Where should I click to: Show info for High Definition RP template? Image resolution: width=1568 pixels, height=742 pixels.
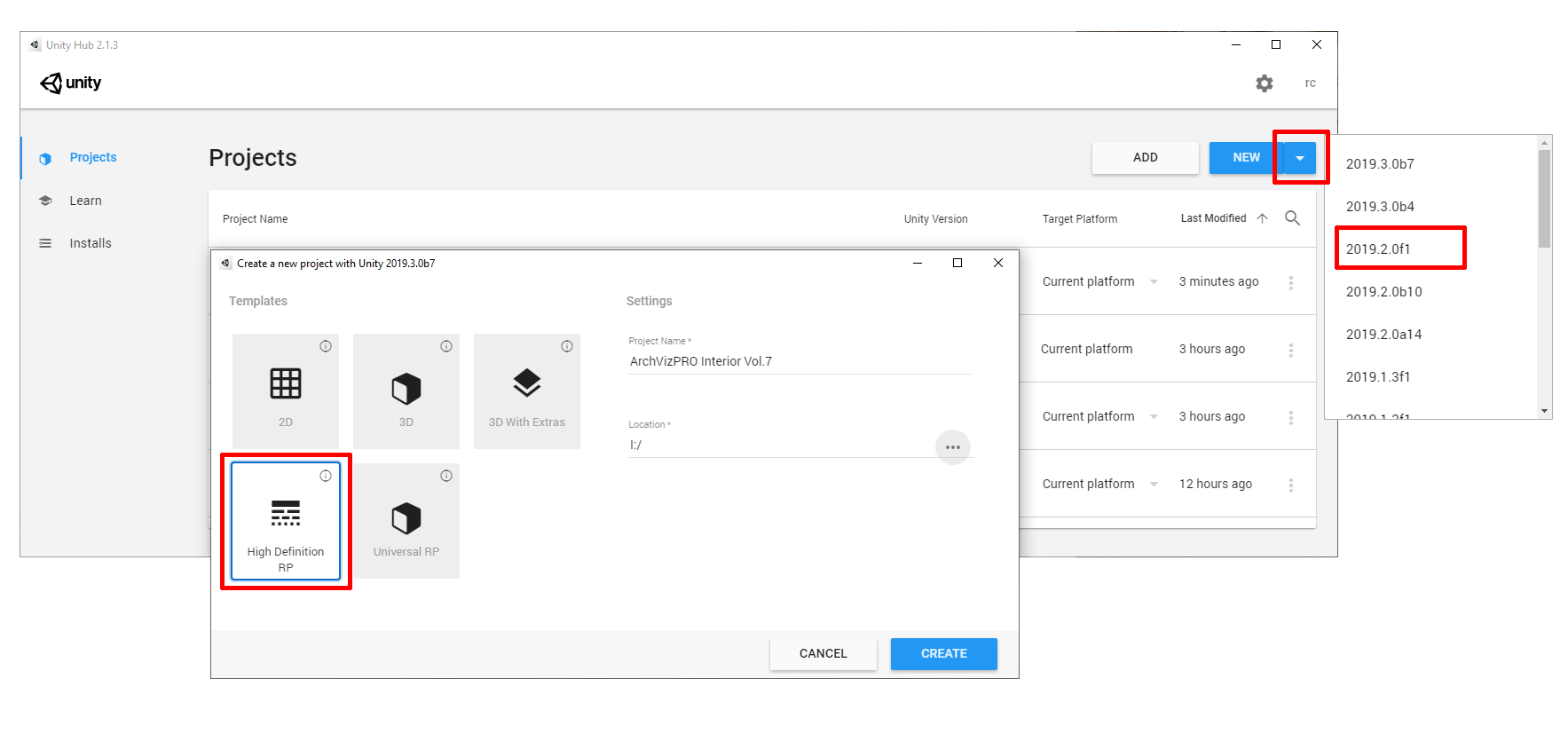326,476
